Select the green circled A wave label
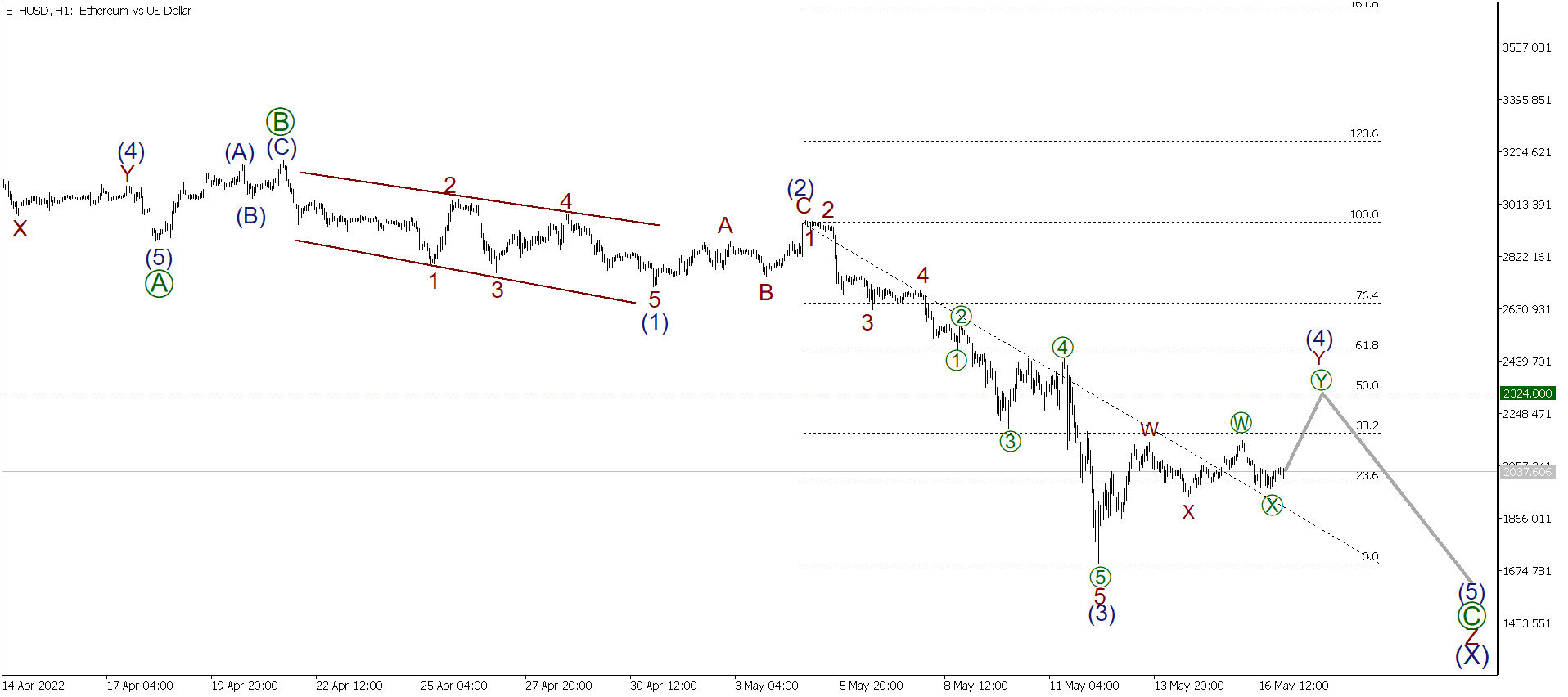1568x697 pixels. click(159, 284)
